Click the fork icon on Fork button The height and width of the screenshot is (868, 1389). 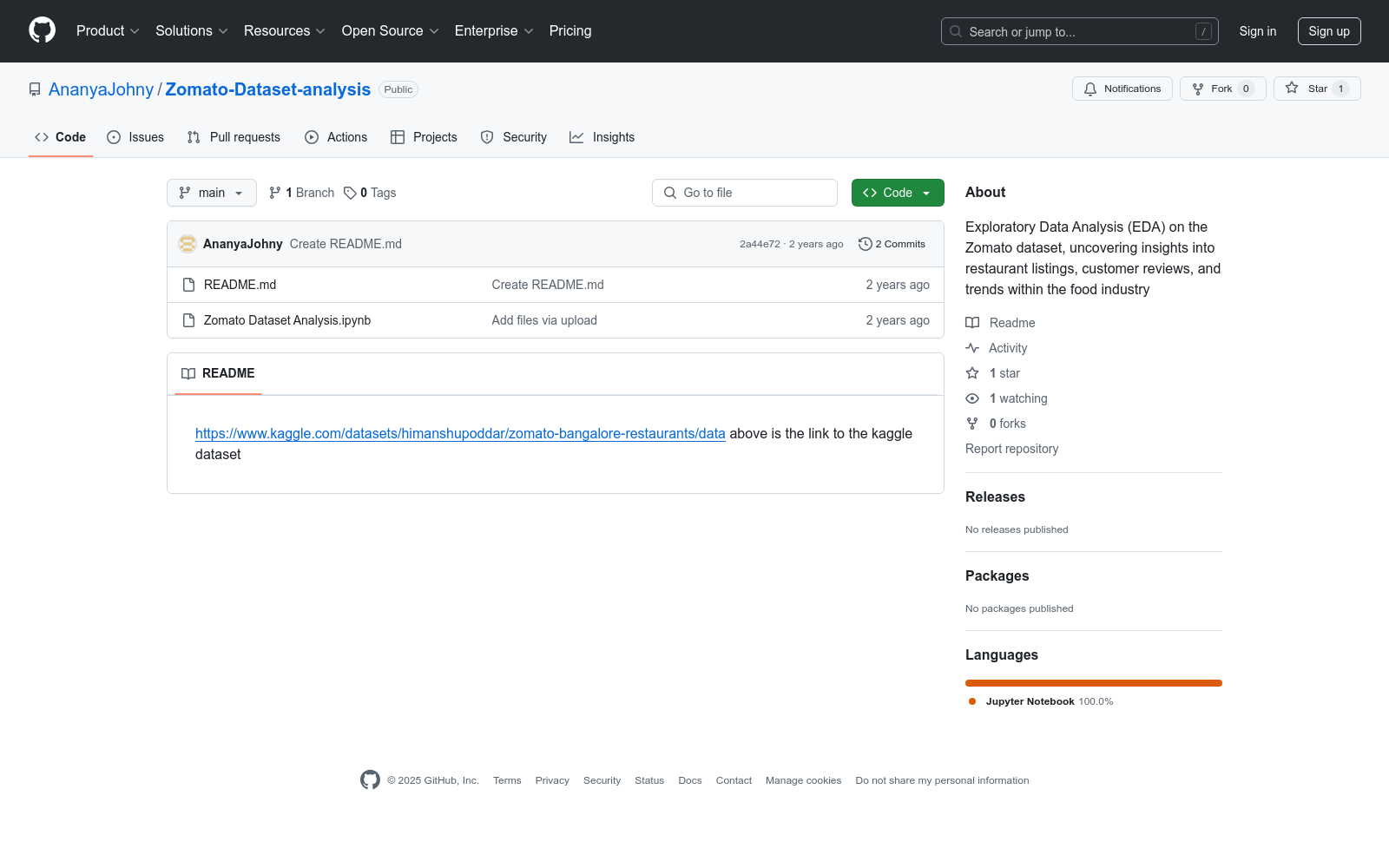tap(1198, 89)
